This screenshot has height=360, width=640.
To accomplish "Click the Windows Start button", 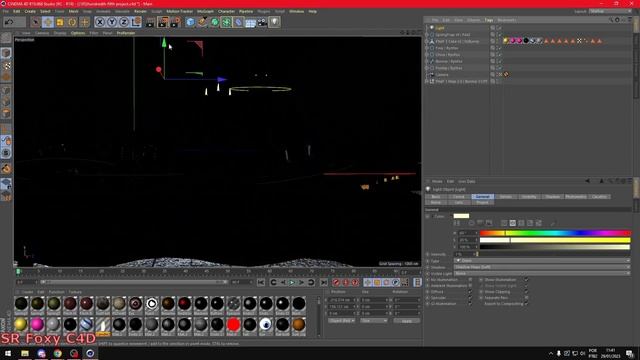I will 8,353.
